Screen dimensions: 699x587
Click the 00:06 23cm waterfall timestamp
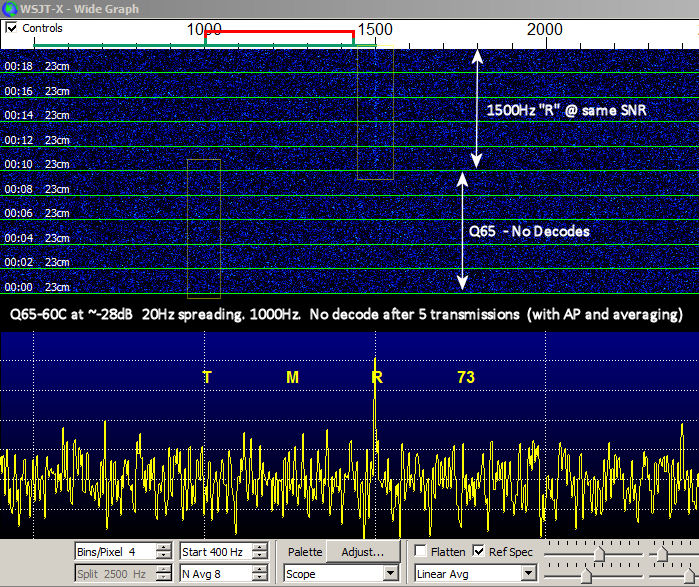coord(37,213)
